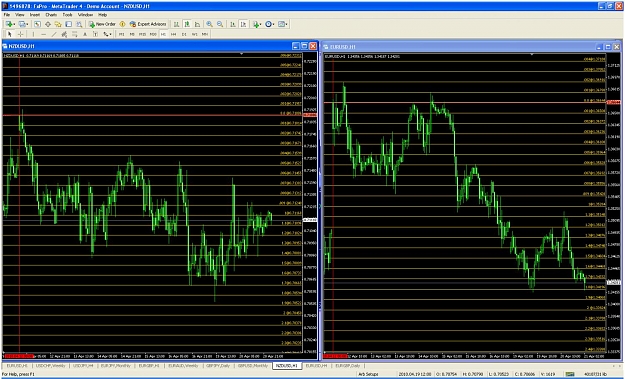
Task: Click the New Chart icon
Action: coord(9,24)
